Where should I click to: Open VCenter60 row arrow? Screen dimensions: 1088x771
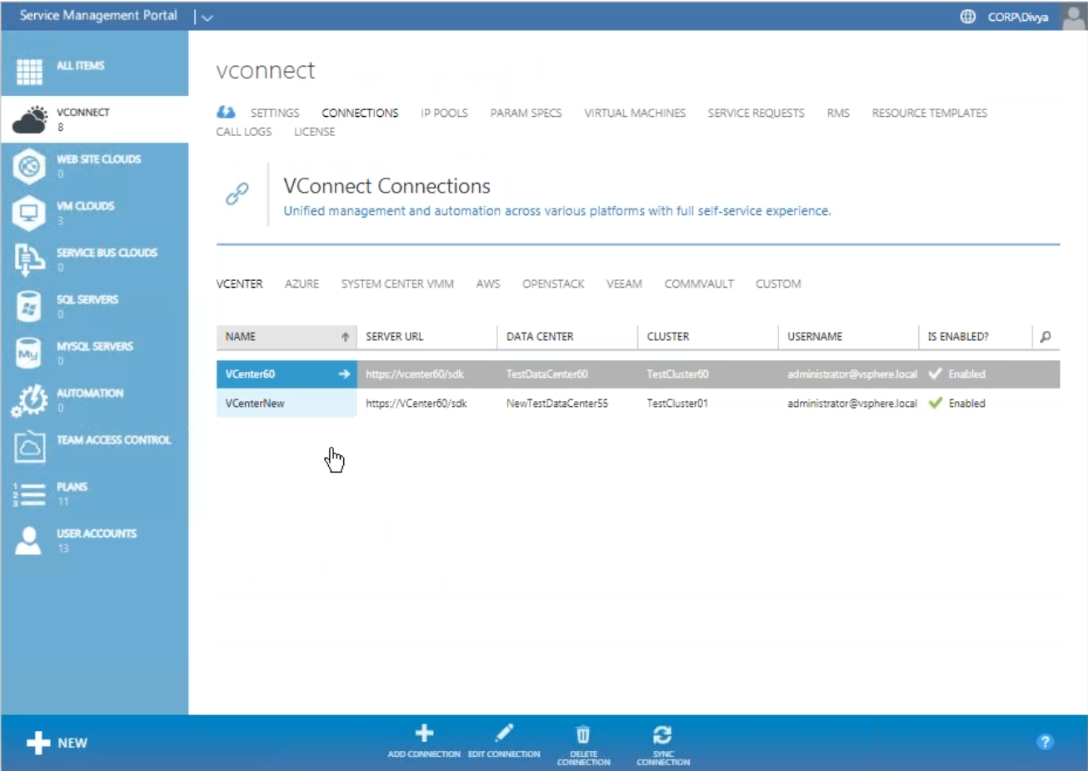click(343, 374)
